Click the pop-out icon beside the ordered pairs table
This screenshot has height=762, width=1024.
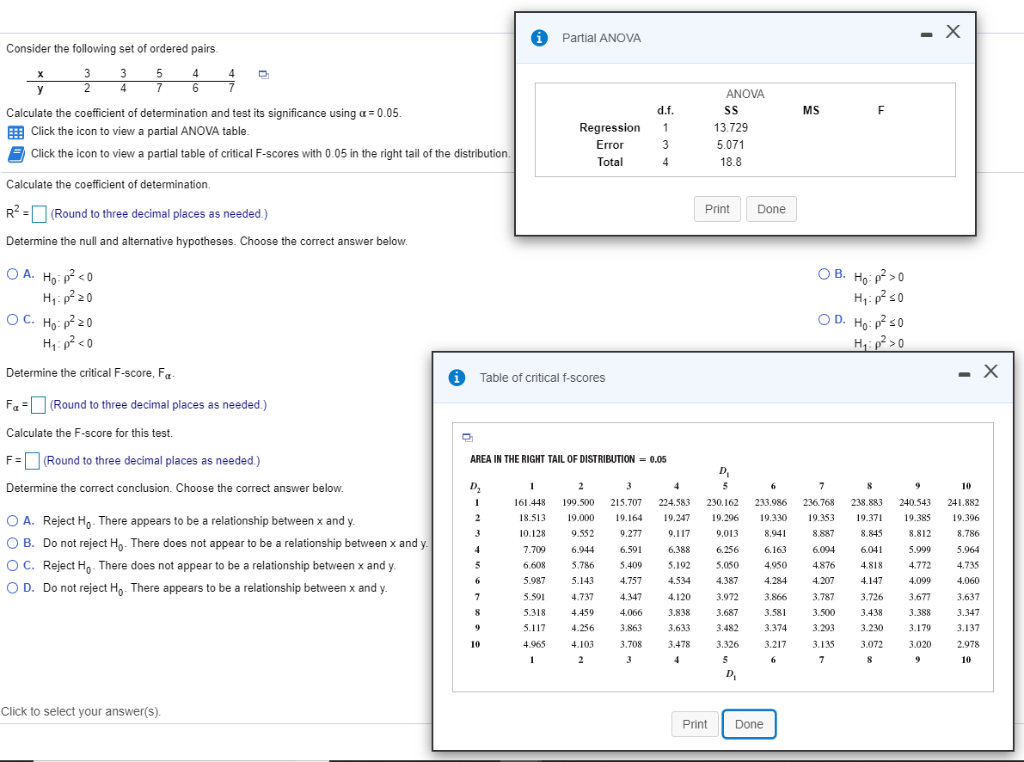click(x=260, y=75)
